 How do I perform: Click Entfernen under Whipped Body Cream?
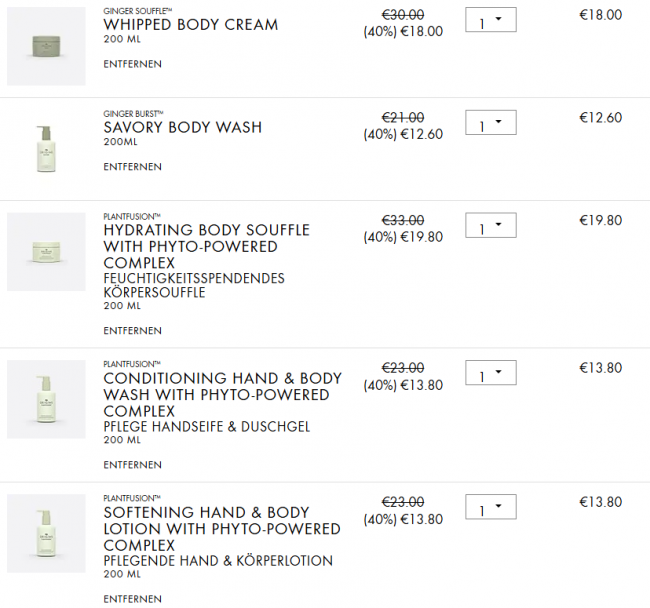pos(132,64)
